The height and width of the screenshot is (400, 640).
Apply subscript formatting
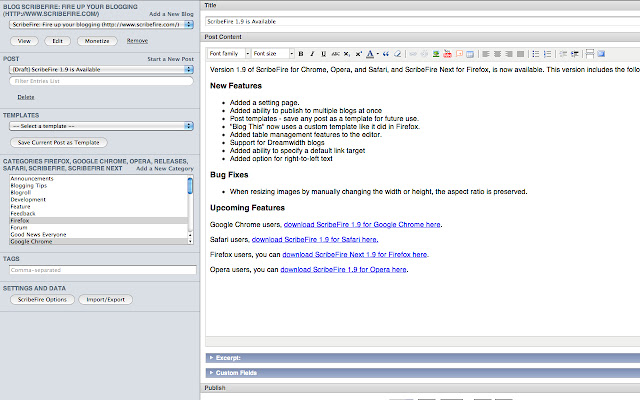[x=347, y=54]
